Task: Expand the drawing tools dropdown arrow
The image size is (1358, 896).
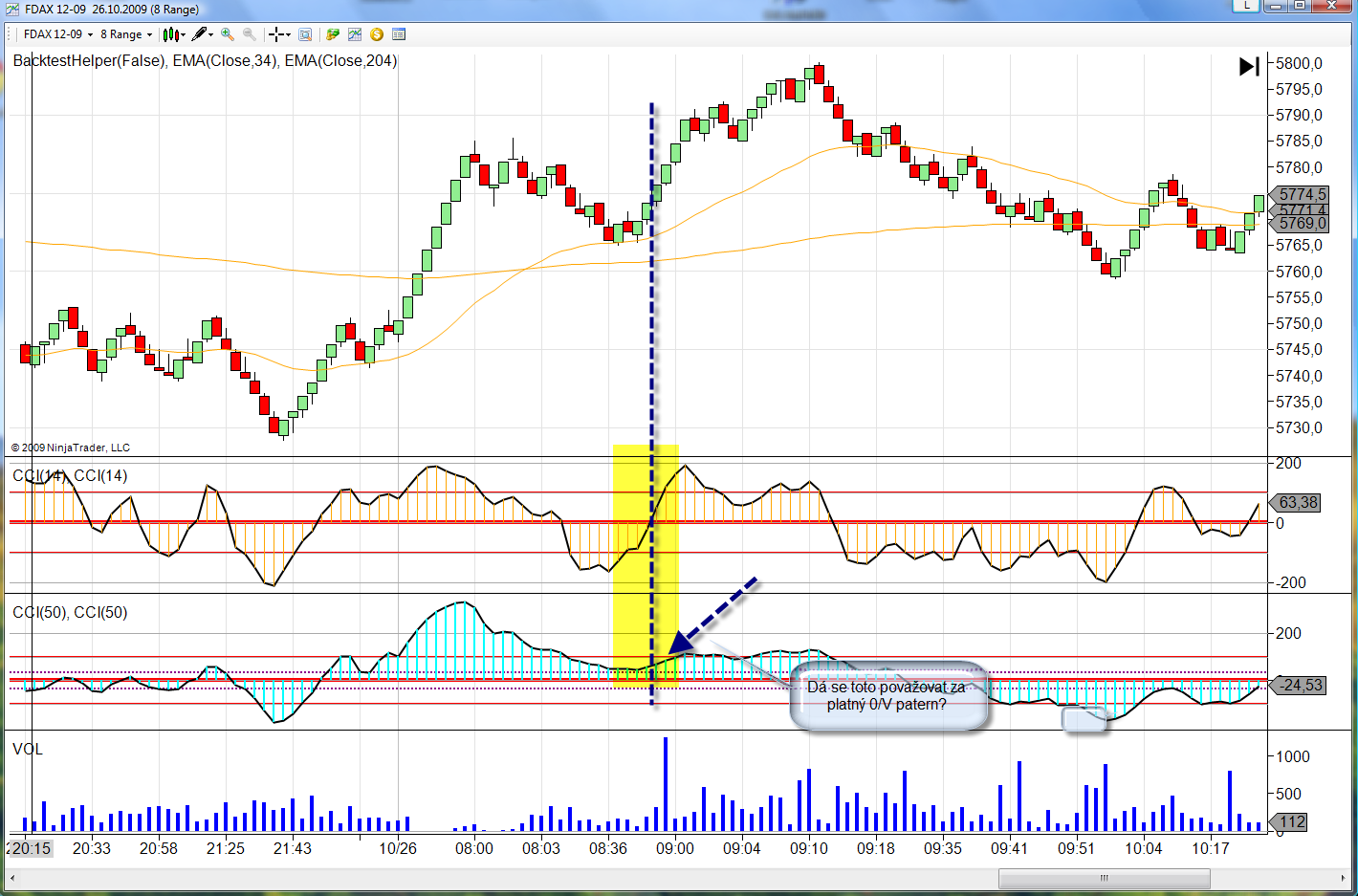Action: (x=210, y=34)
